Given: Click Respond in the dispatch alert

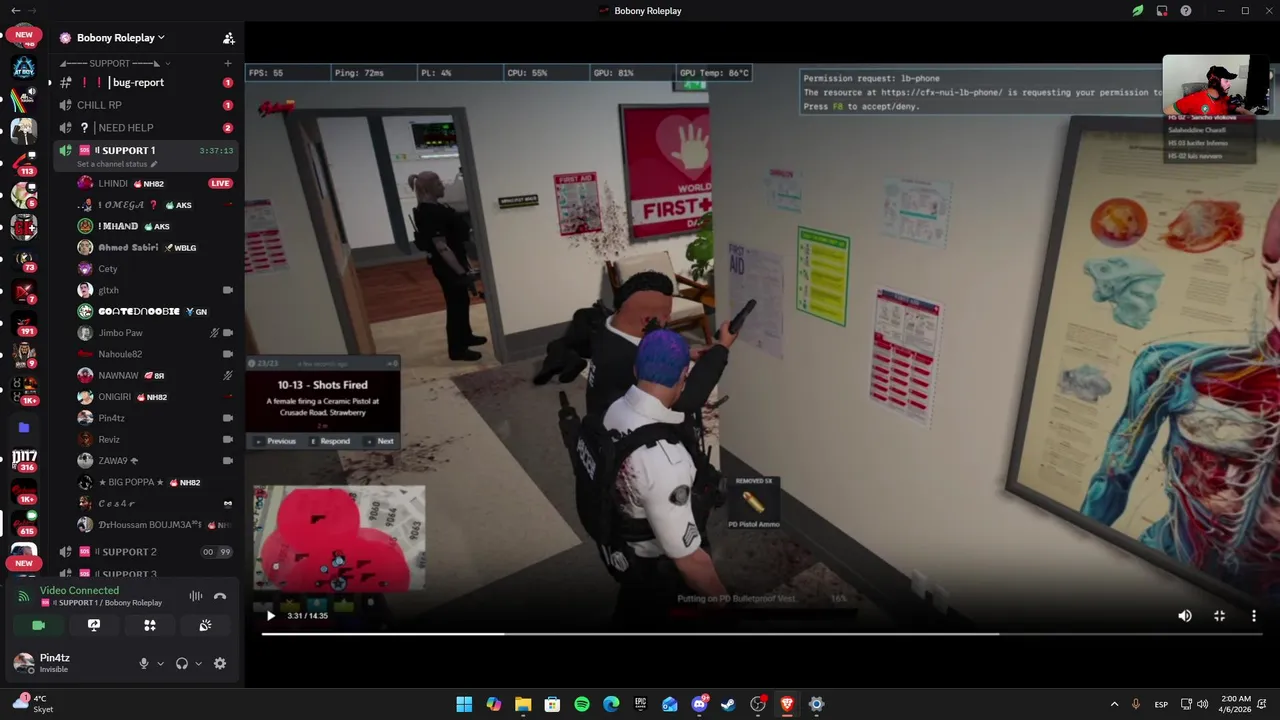Looking at the screenshot, I should tap(330, 441).
